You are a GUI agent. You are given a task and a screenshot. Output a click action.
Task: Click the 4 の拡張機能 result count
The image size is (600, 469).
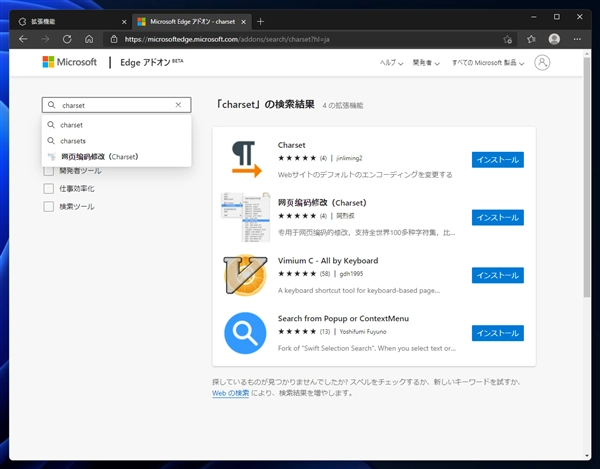[x=342, y=106]
